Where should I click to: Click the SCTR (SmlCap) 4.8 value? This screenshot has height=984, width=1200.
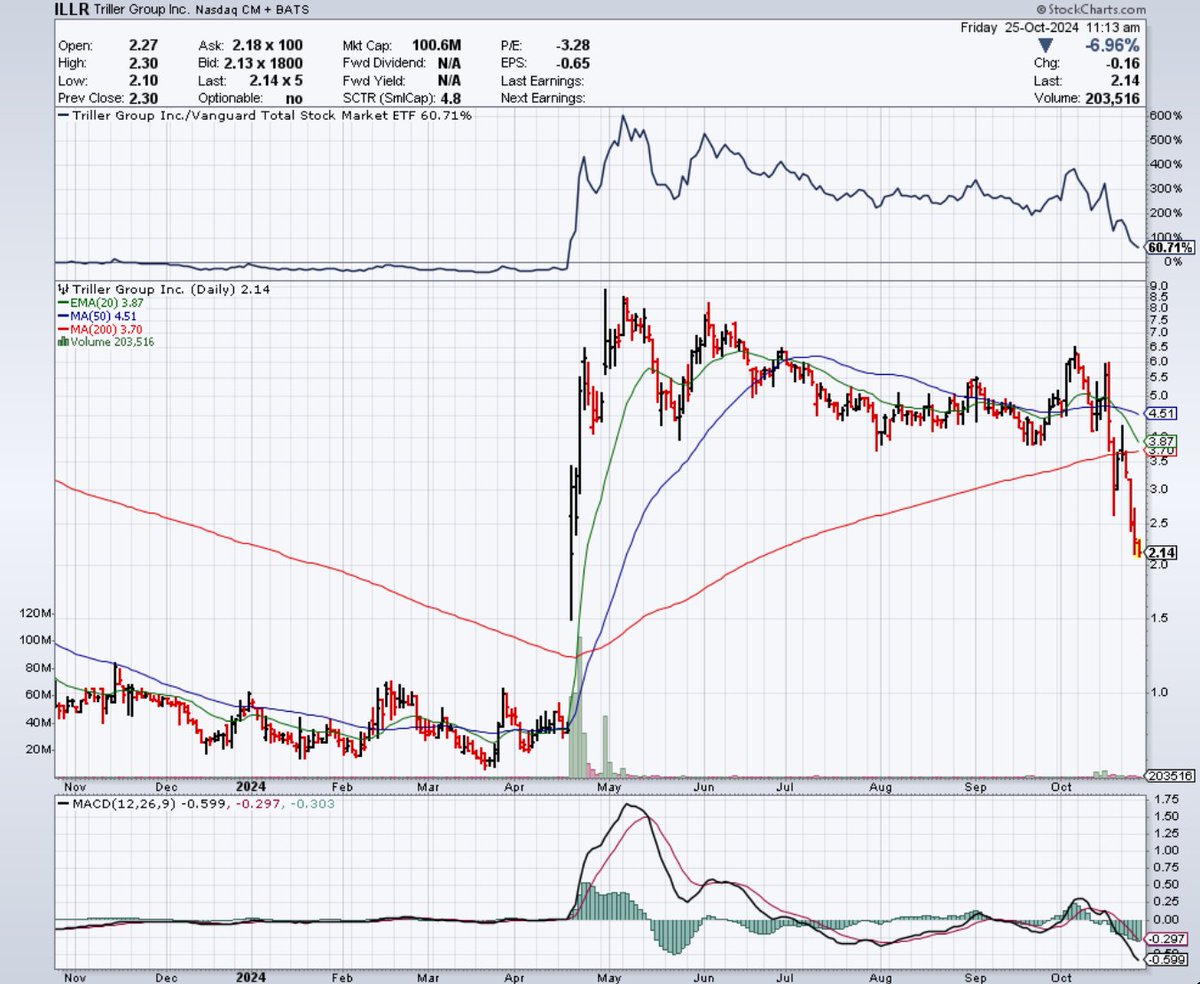(451, 99)
